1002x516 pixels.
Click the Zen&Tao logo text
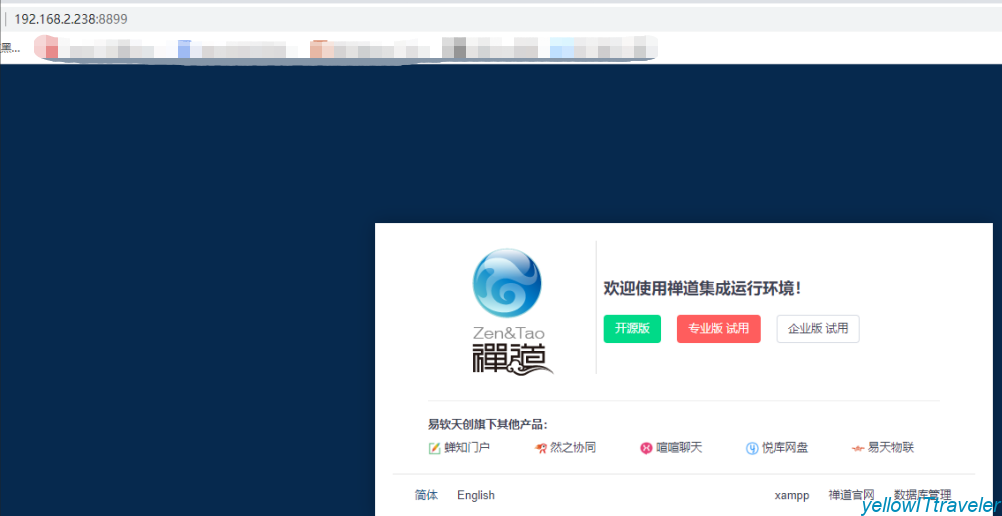pyautogui.click(x=509, y=333)
